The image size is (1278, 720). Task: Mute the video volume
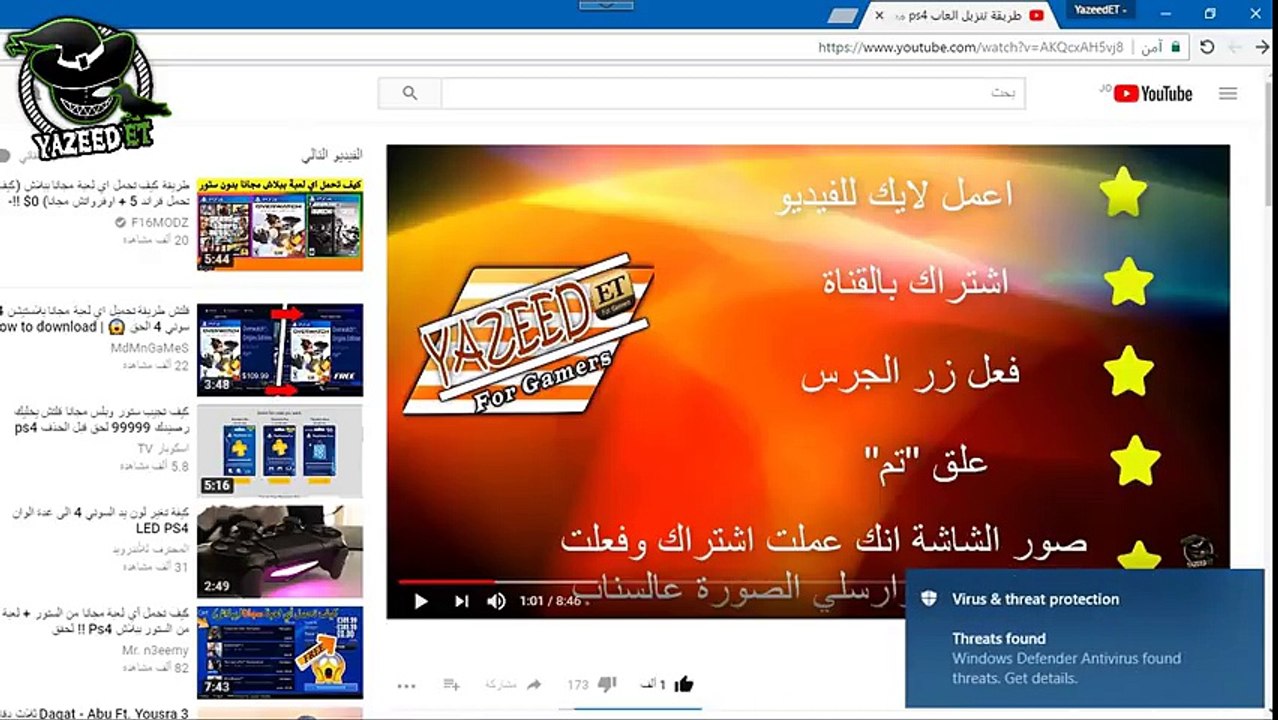tap(496, 601)
